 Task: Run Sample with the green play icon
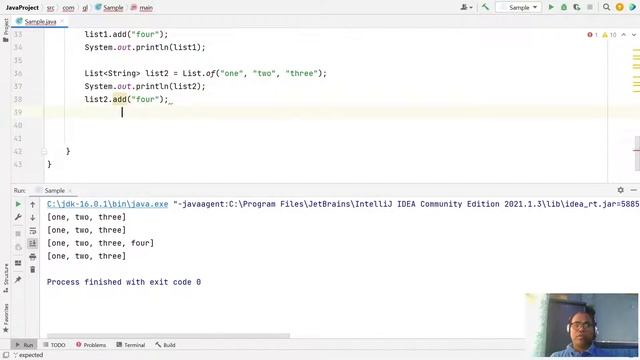pyautogui.click(x=551, y=7)
